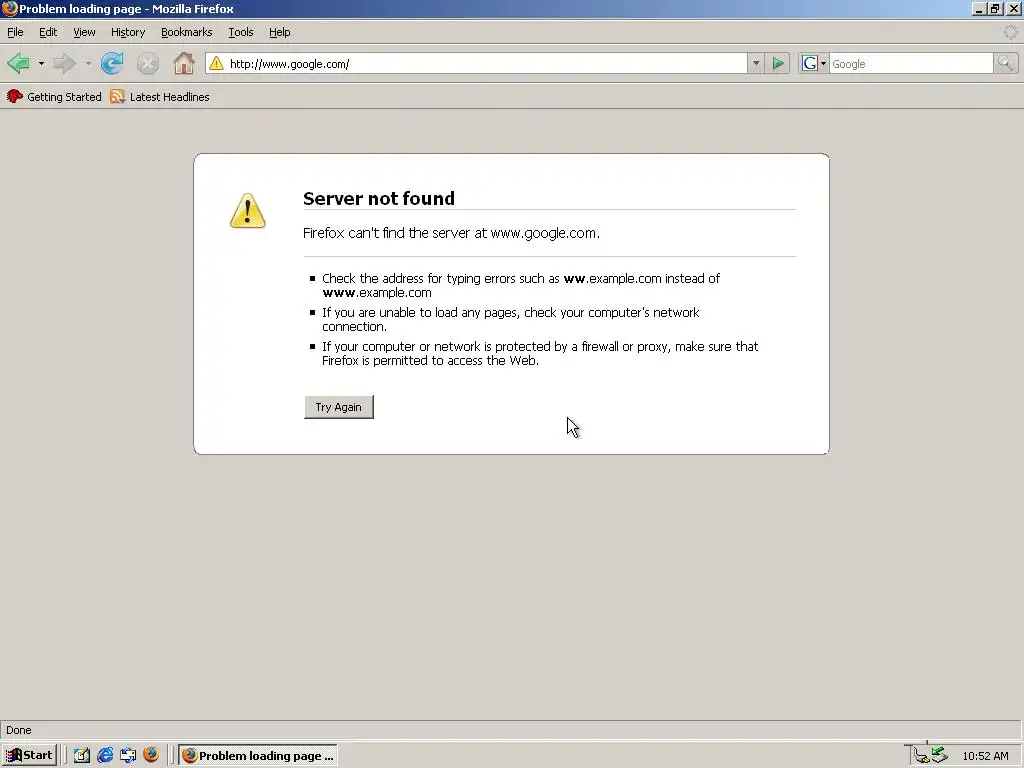This screenshot has height=768, width=1024.
Task: Open the Getting Started bookmark
Action: (x=54, y=97)
